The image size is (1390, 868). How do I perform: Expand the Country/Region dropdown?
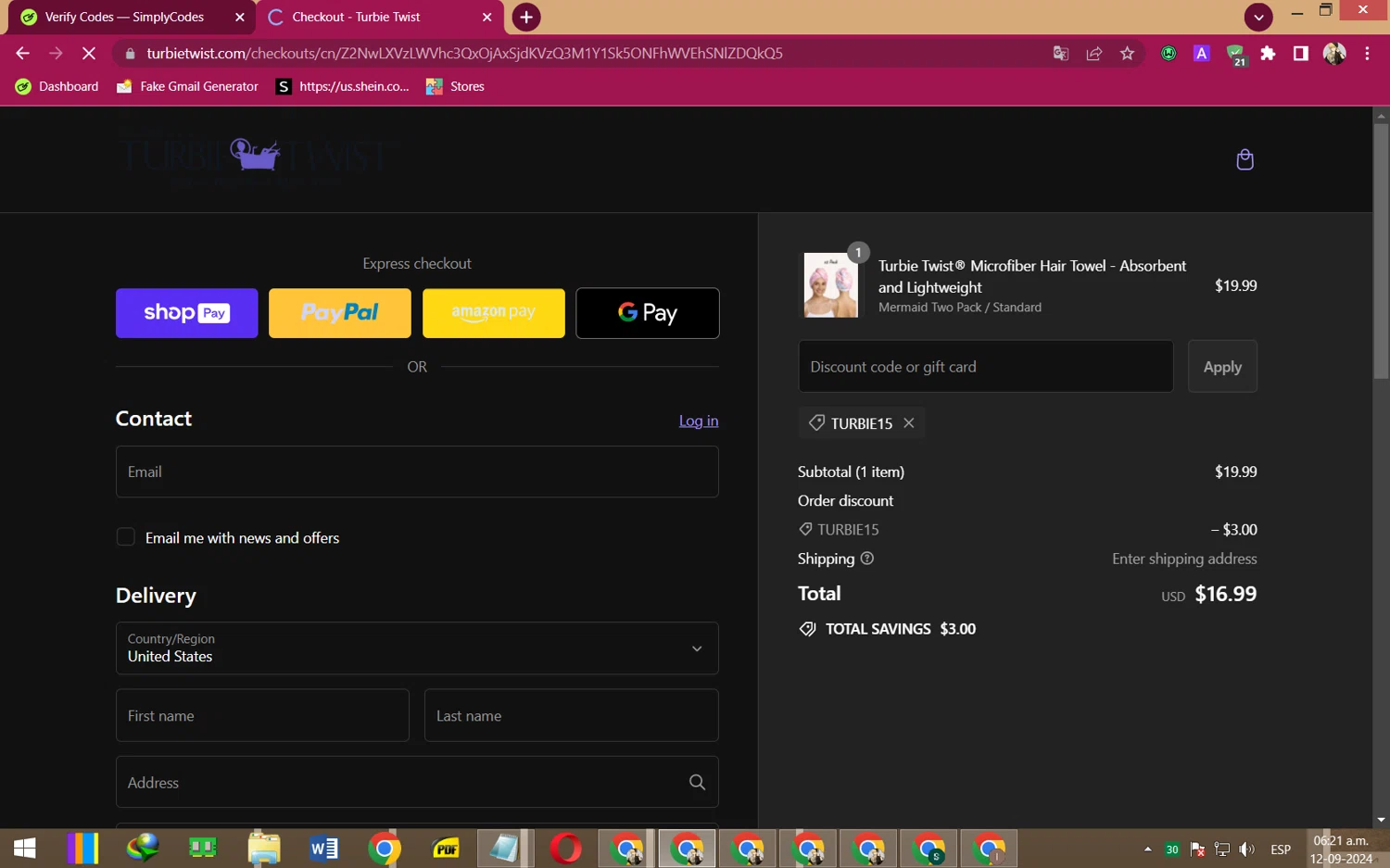(417, 648)
